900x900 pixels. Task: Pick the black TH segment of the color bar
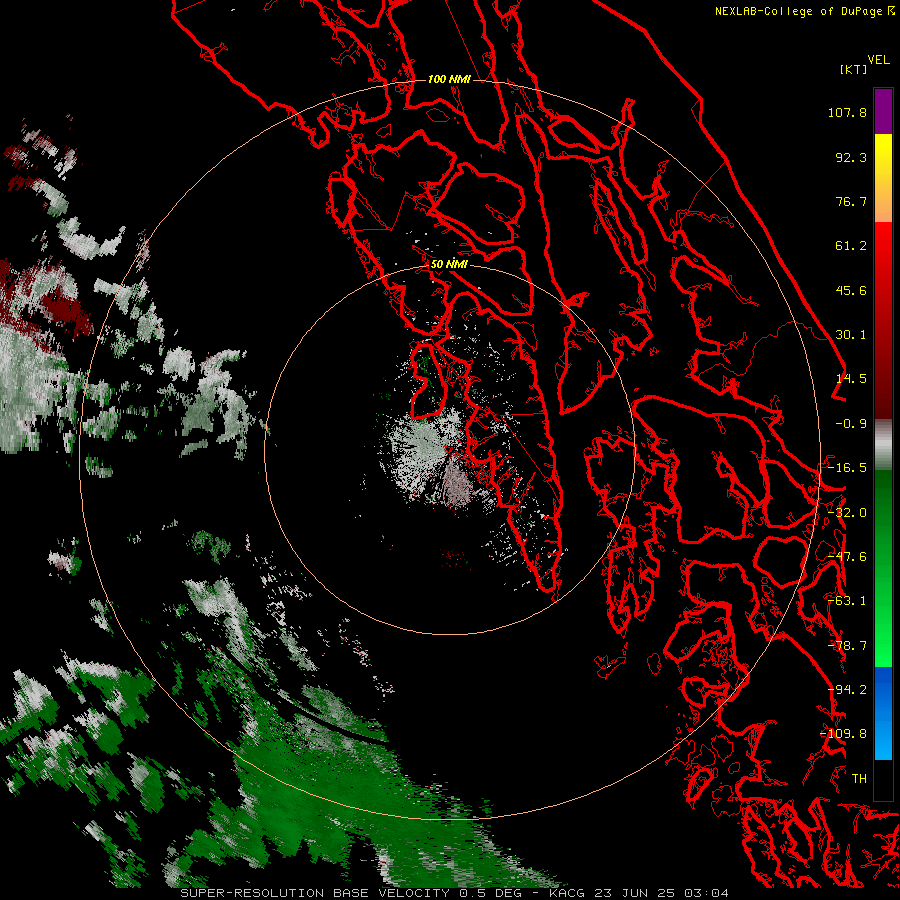(883, 780)
